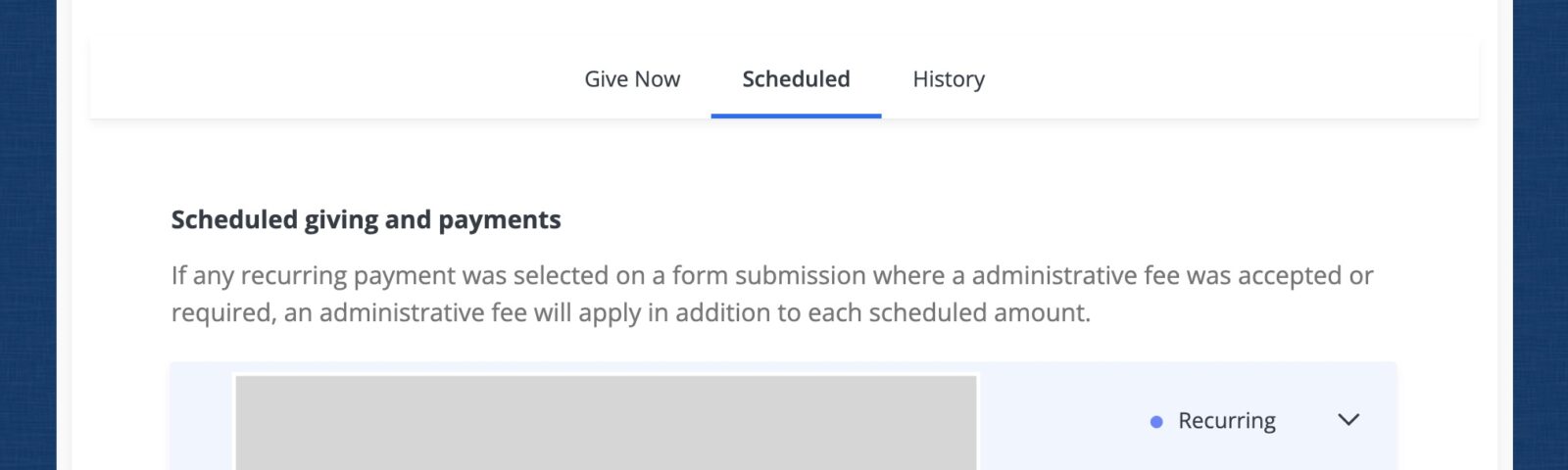
Task: Click the blue Recurring status dot
Action: 1156,422
